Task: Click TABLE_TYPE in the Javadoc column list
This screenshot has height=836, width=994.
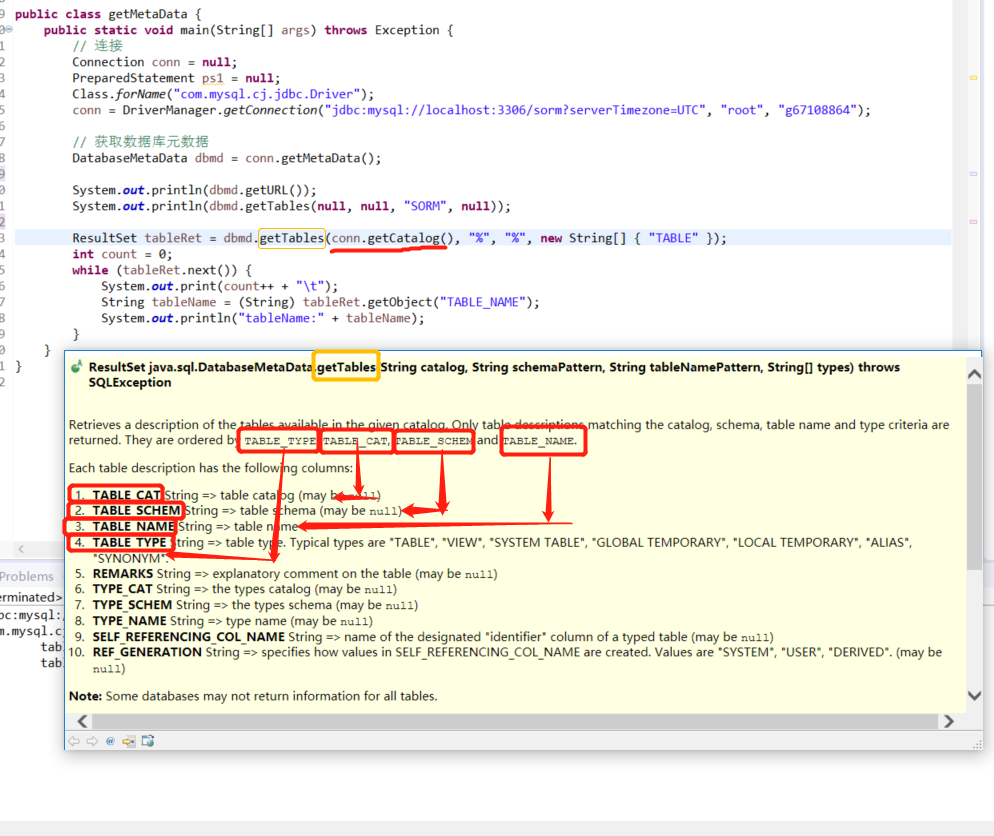Action: pos(129,542)
